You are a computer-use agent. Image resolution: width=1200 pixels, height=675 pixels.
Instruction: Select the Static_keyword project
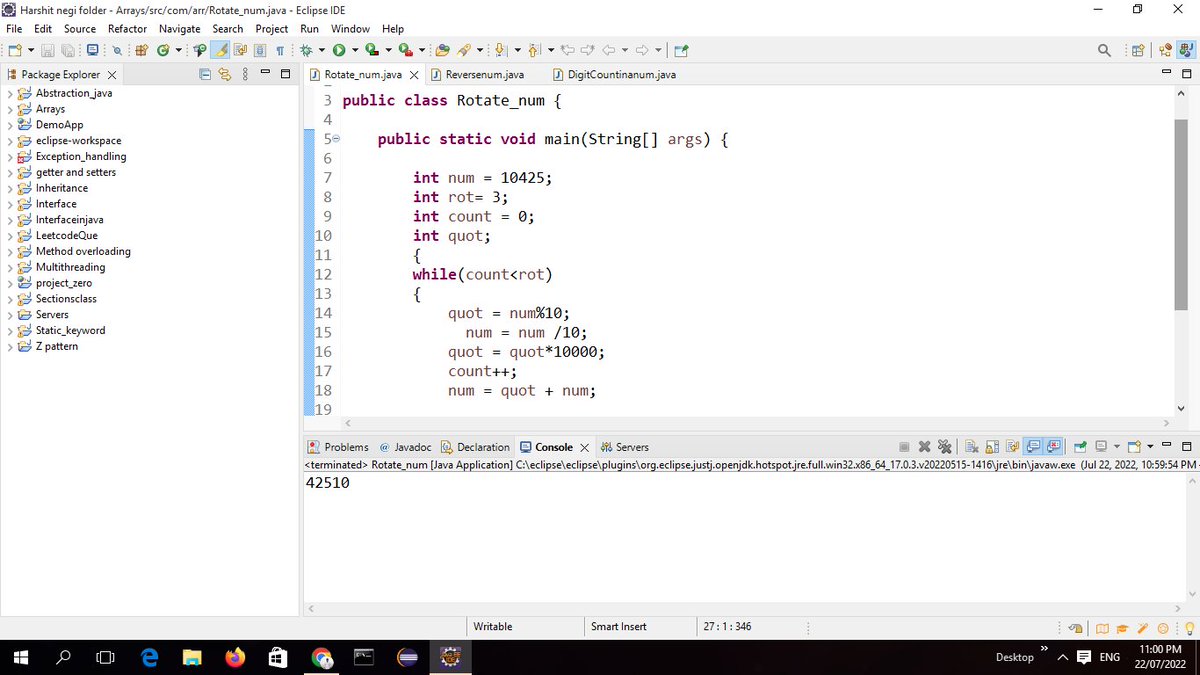70,330
